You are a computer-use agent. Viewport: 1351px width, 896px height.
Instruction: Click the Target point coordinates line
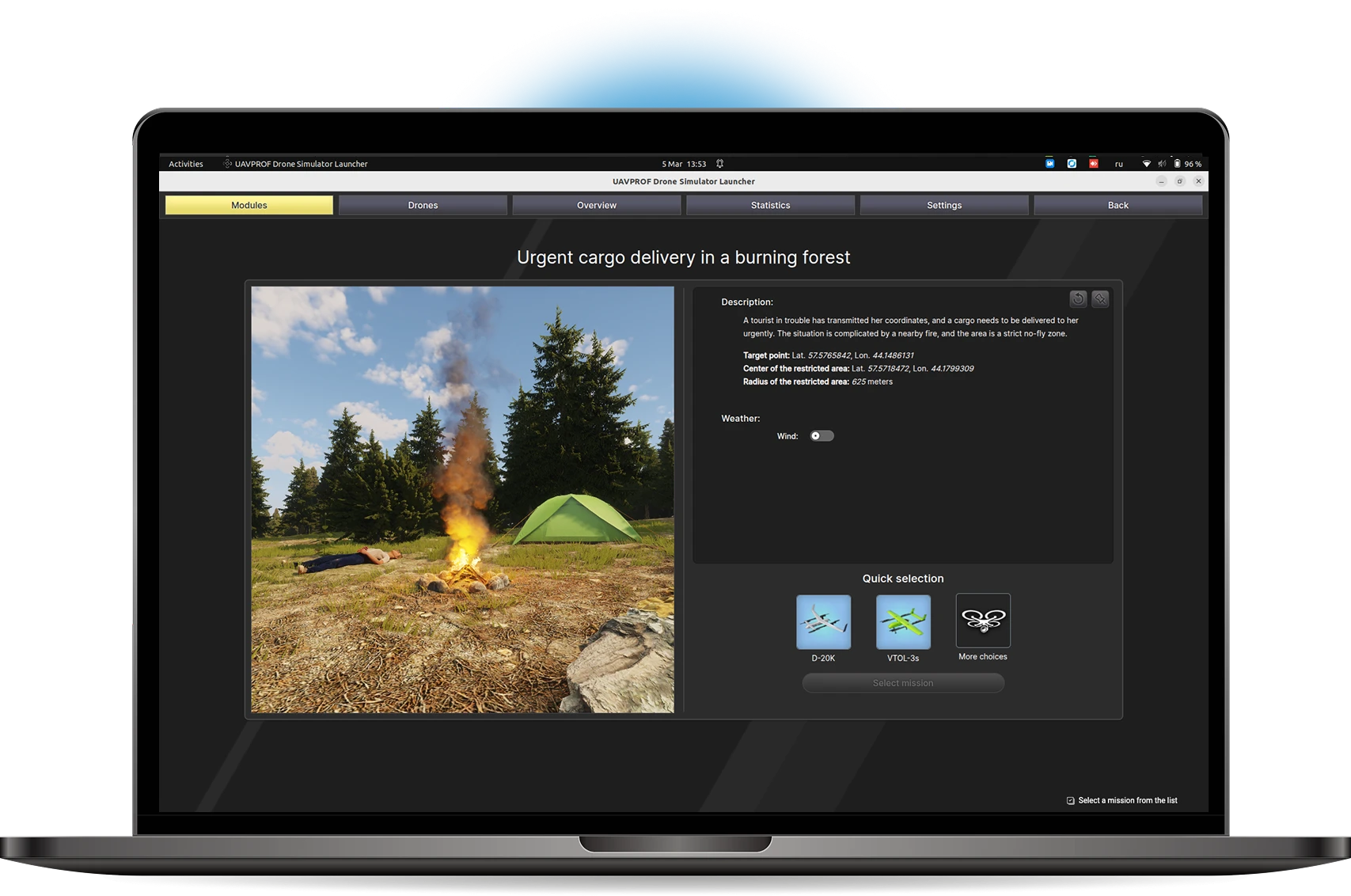coord(829,355)
